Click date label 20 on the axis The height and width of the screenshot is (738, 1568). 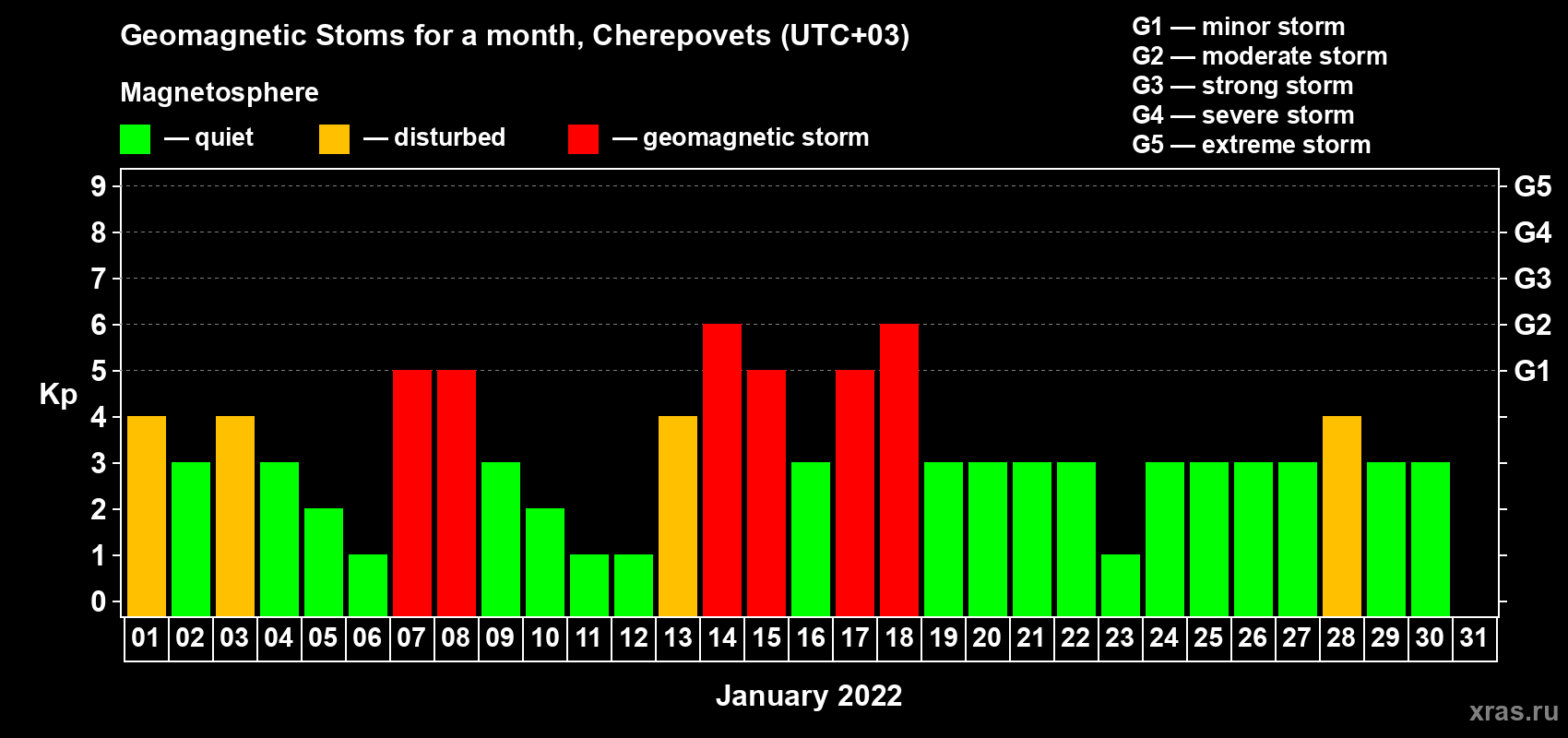987,637
